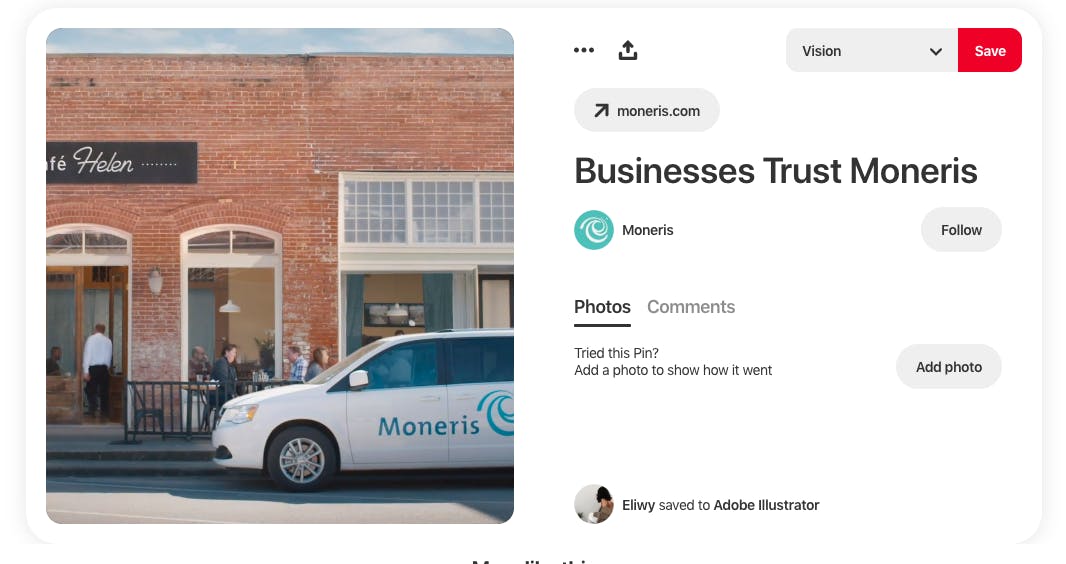This screenshot has width=1066, height=564.
Task: Visit the moneris.com link
Action: [x=647, y=110]
